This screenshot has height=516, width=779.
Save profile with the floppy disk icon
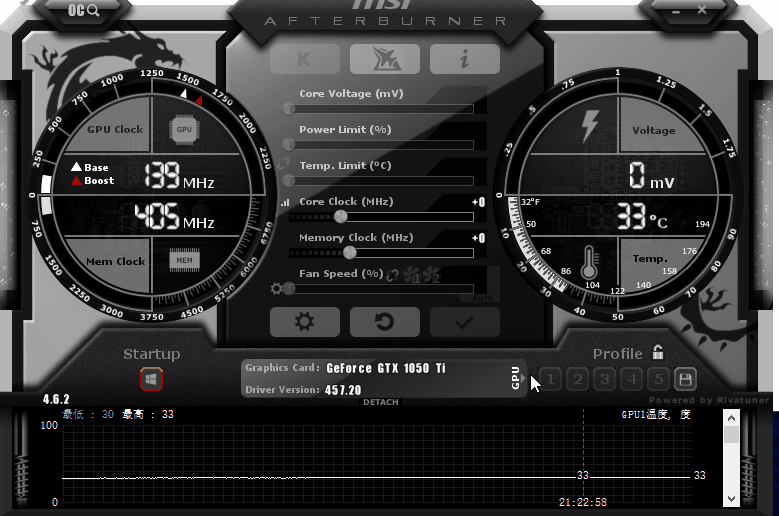[x=685, y=379]
